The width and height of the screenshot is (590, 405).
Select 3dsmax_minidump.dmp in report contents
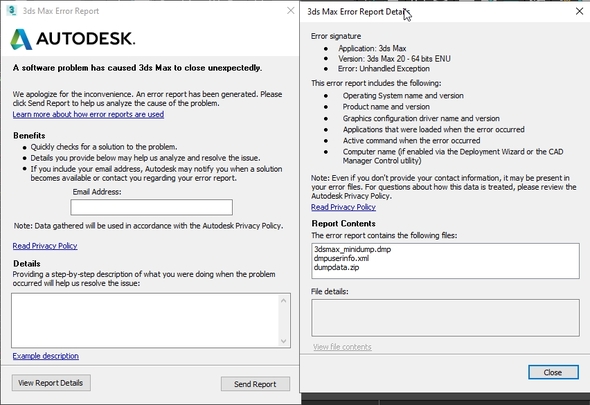(x=353, y=249)
